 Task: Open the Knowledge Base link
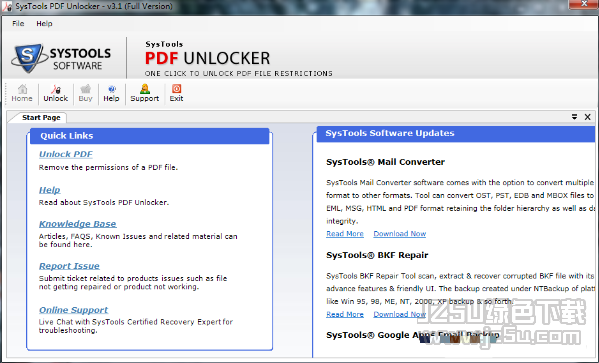pos(78,224)
